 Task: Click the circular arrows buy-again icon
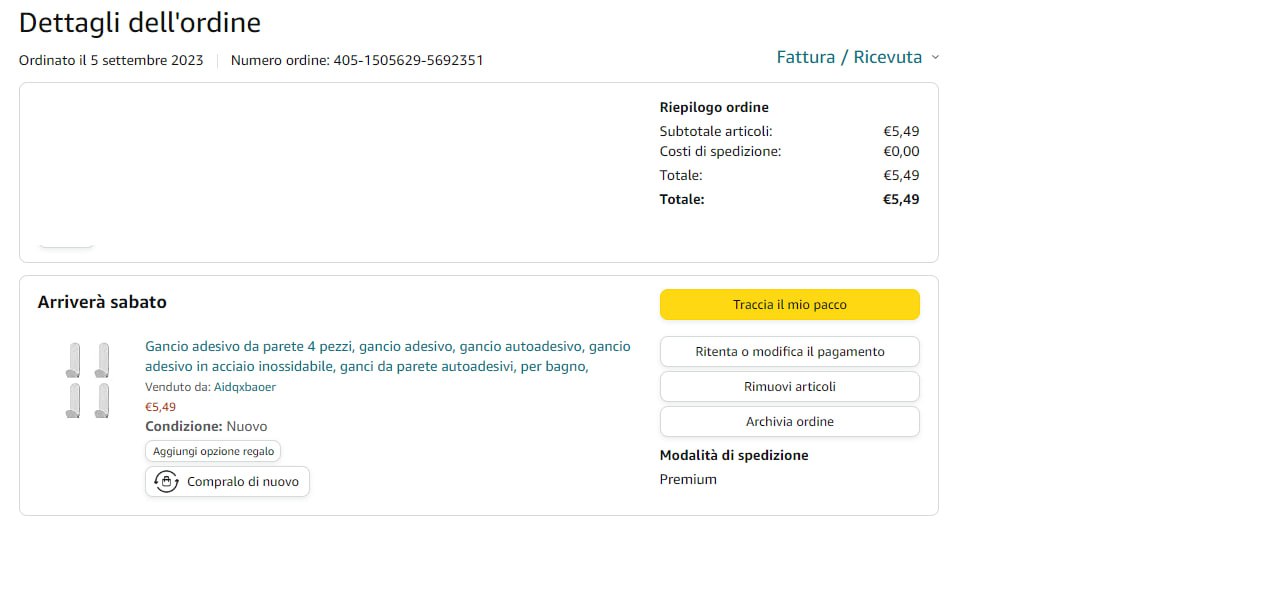point(166,482)
